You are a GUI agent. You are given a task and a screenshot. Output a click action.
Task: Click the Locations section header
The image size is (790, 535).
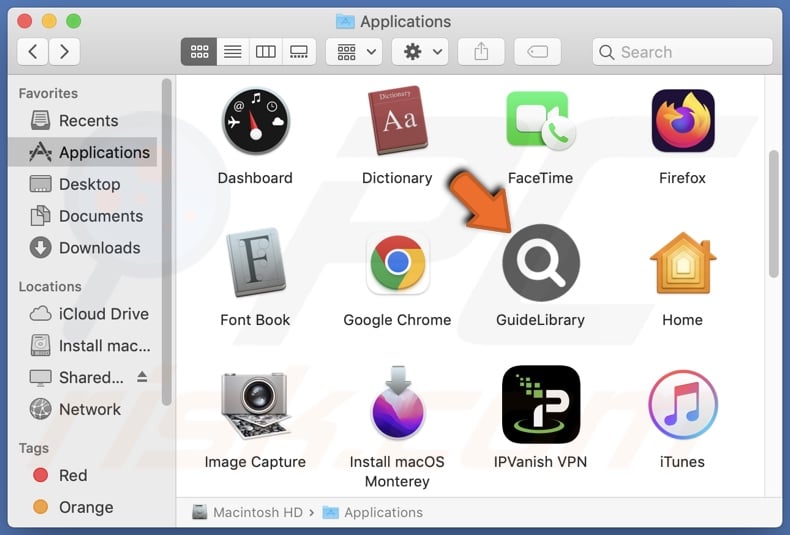(x=50, y=287)
